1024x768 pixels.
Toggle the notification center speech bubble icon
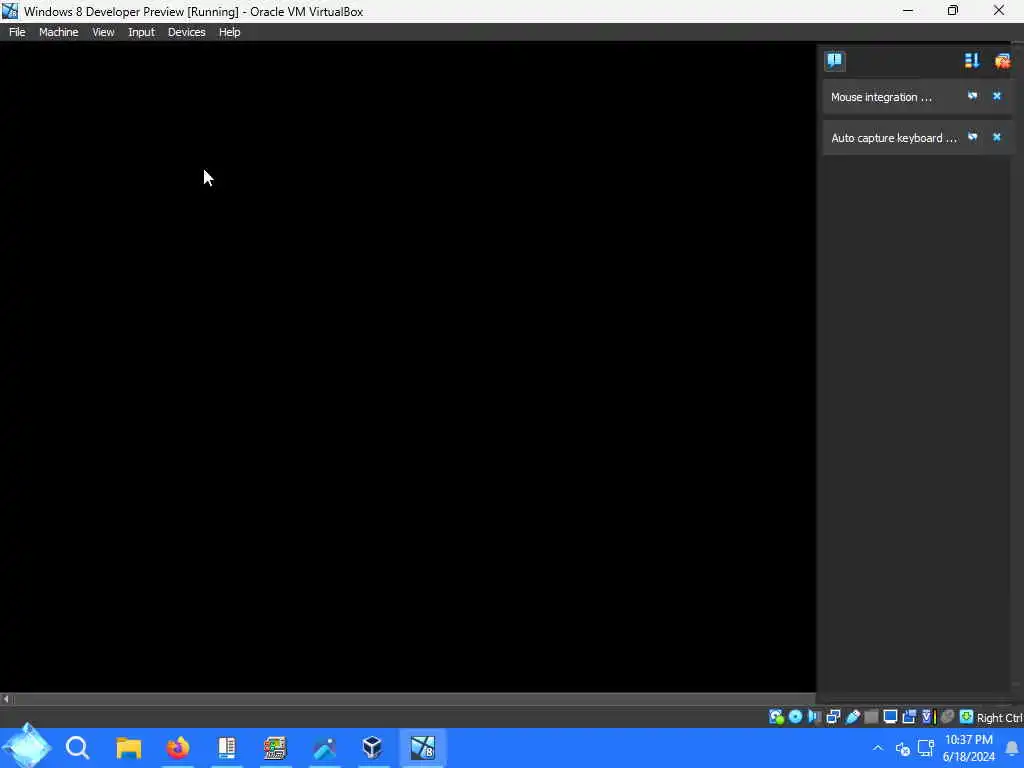[x=835, y=61]
